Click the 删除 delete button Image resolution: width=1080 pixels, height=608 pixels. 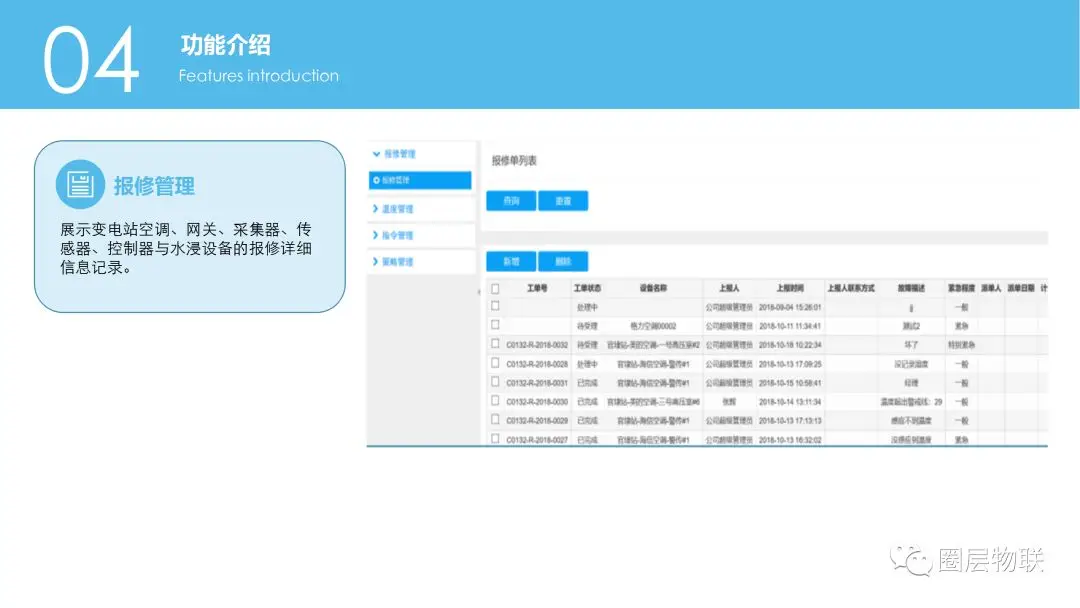point(563,262)
